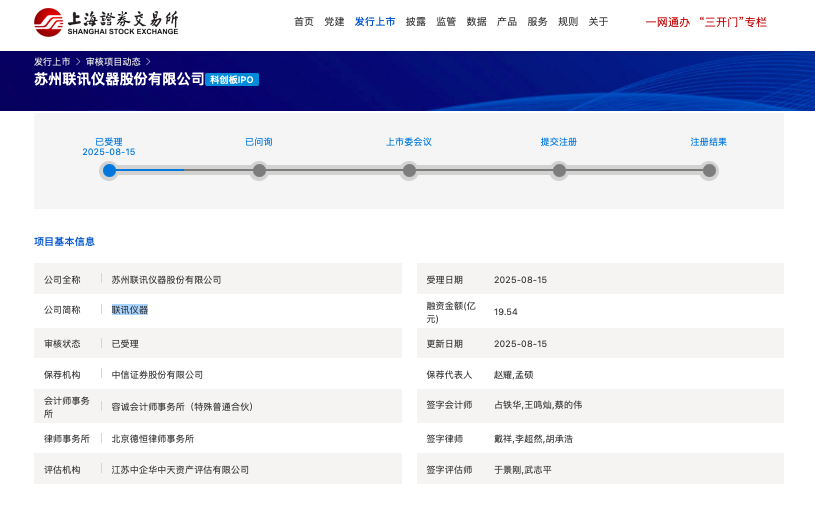Go to 审核项目动态 breadcrumb
Screen dimensions: 815x505
(113, 62)
